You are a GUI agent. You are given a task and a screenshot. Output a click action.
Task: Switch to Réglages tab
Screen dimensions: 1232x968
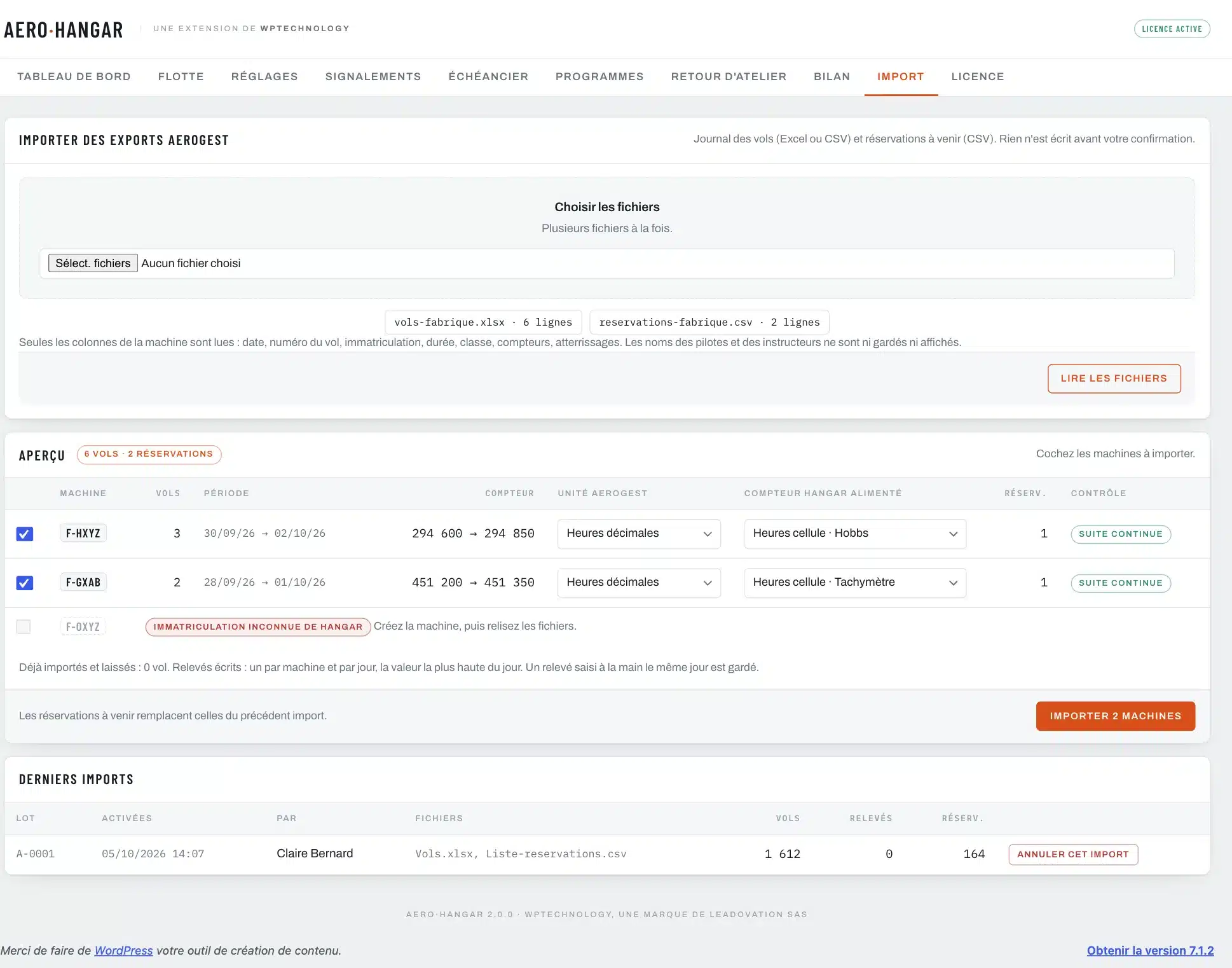pyautogui.click(x=264, y=76)
